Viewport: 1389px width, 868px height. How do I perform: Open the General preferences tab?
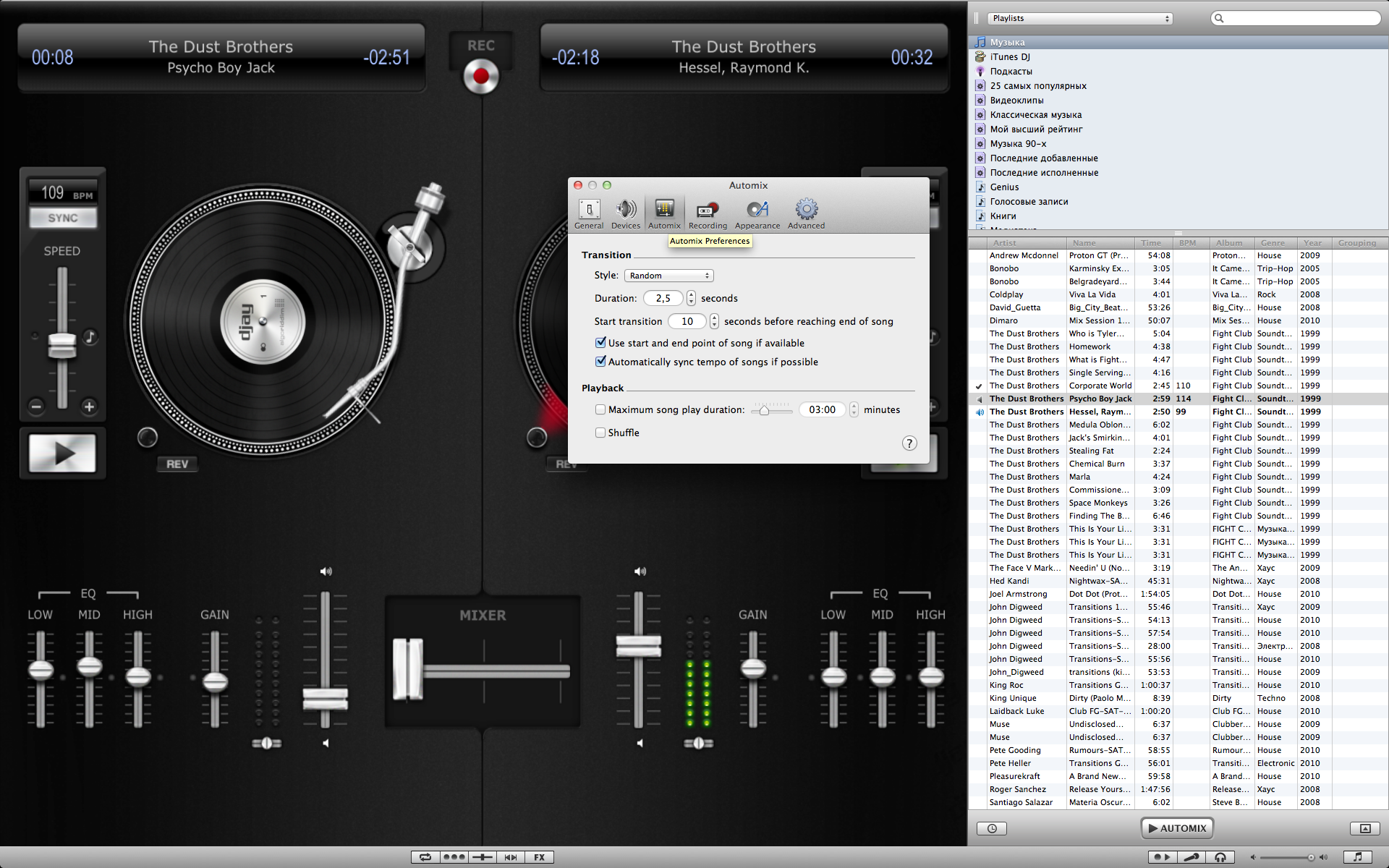point(589,214)
